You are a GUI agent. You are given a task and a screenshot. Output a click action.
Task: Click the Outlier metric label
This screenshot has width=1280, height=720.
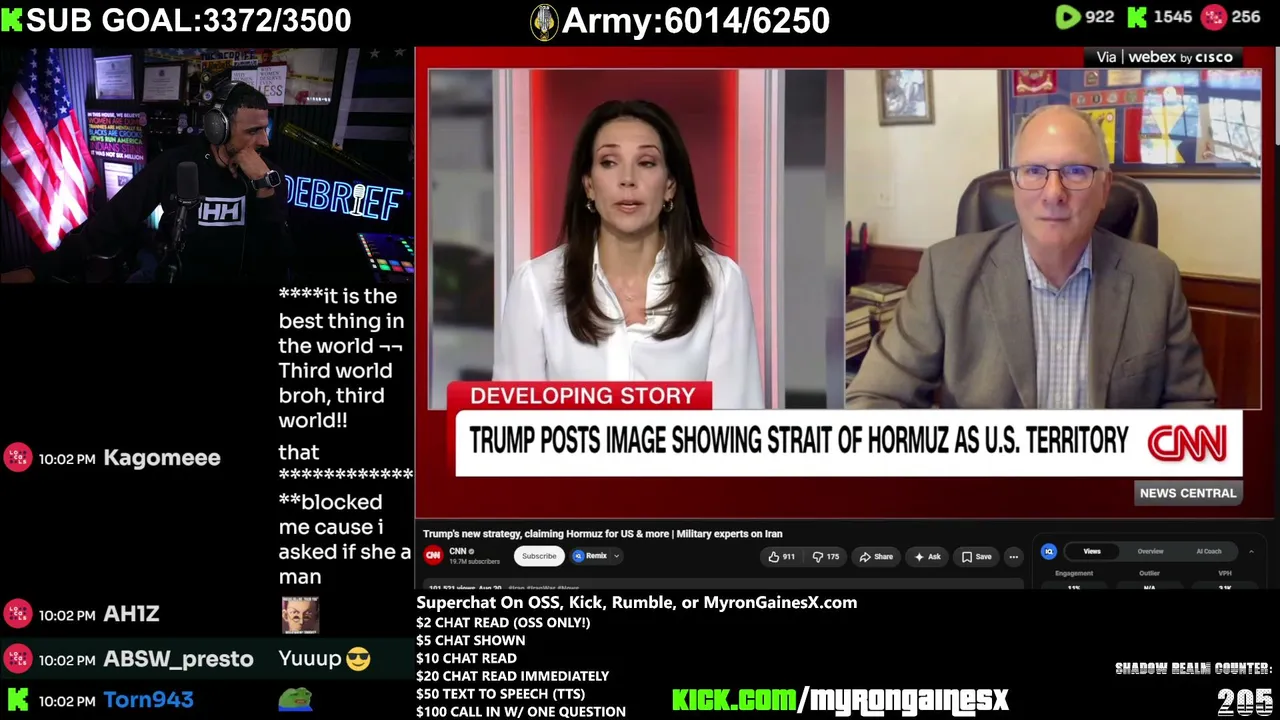(1149, 574)
